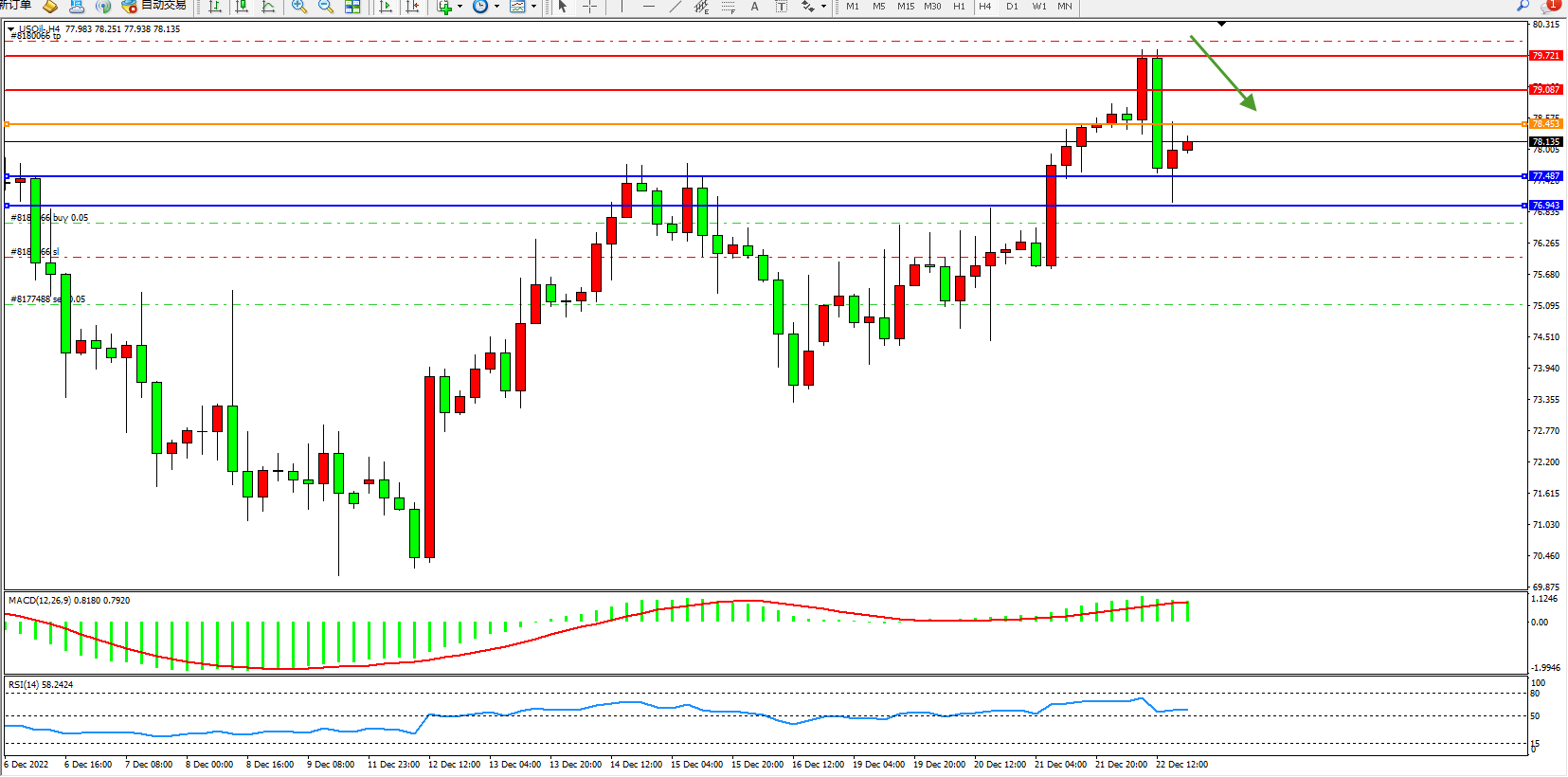Open the indicators list dropdown arrow
This screenshot has width=1568, height=777.
(460, 7)
